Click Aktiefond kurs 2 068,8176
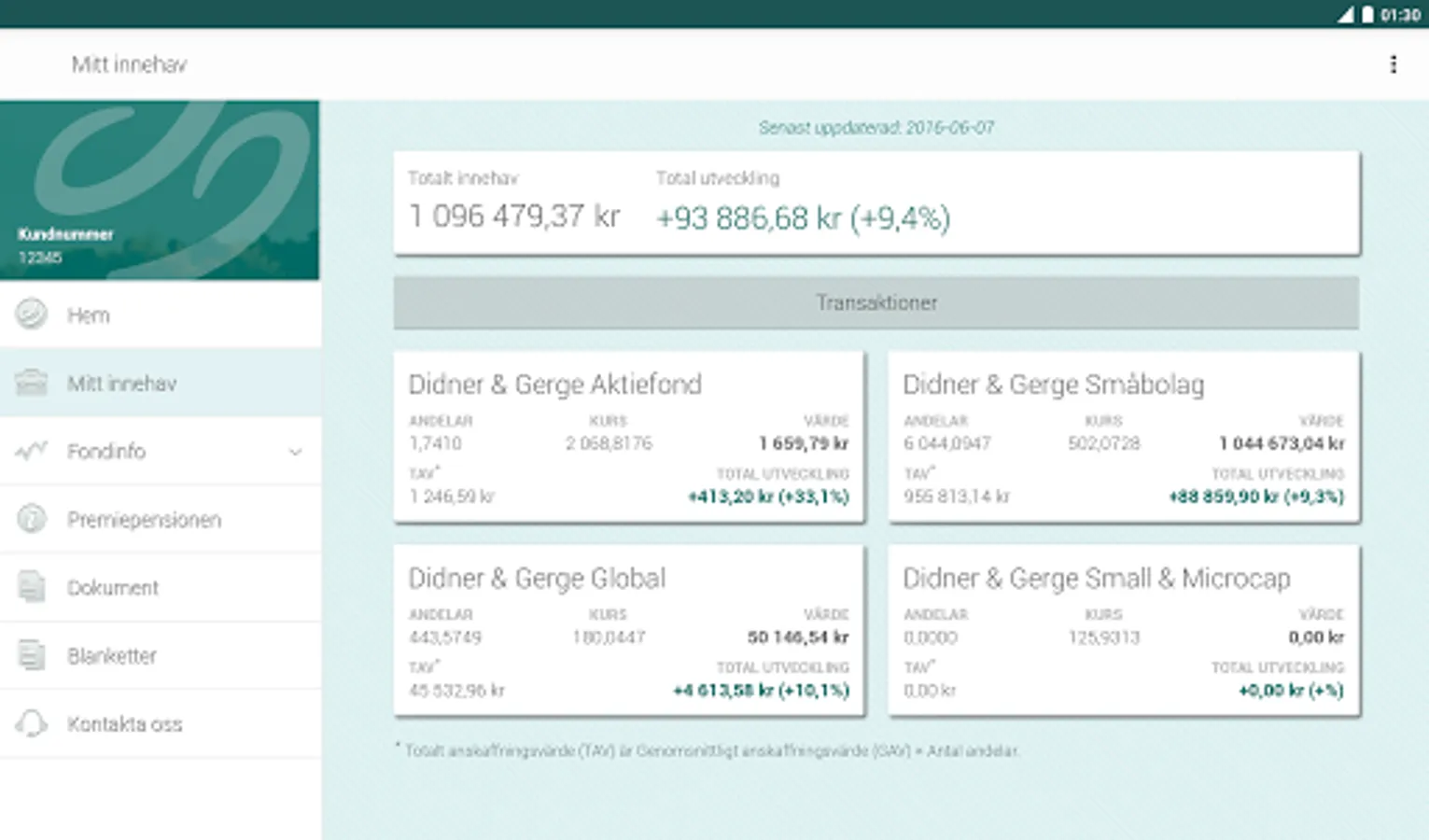Viewport: 1429px width, 840px height. [609, 443]
